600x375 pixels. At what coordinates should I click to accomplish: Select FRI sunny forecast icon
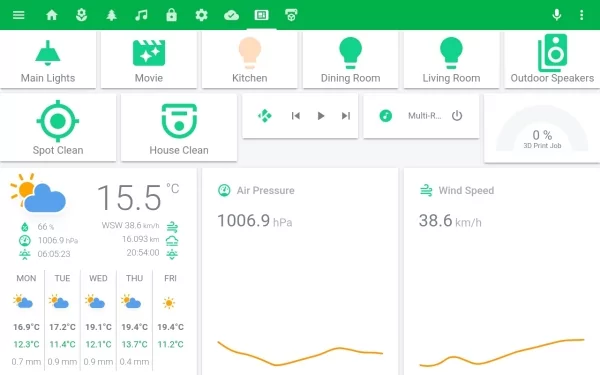[x=169, y=303]
